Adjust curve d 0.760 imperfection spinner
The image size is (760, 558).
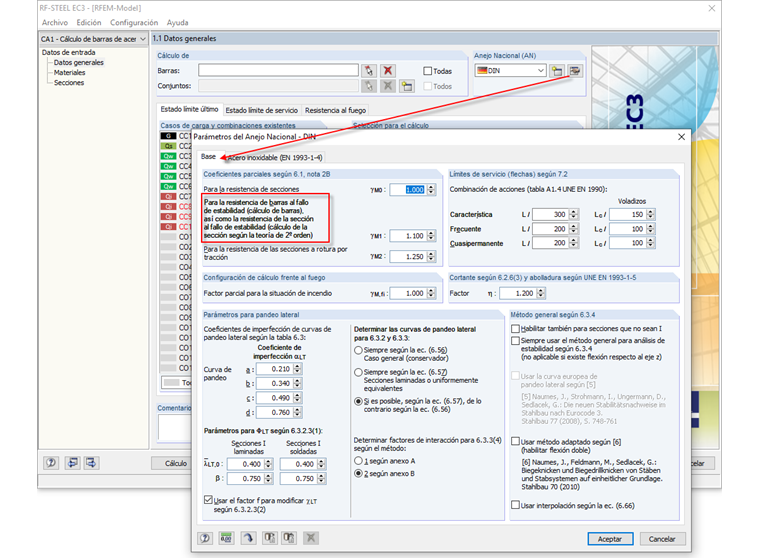tap(298, 413)
